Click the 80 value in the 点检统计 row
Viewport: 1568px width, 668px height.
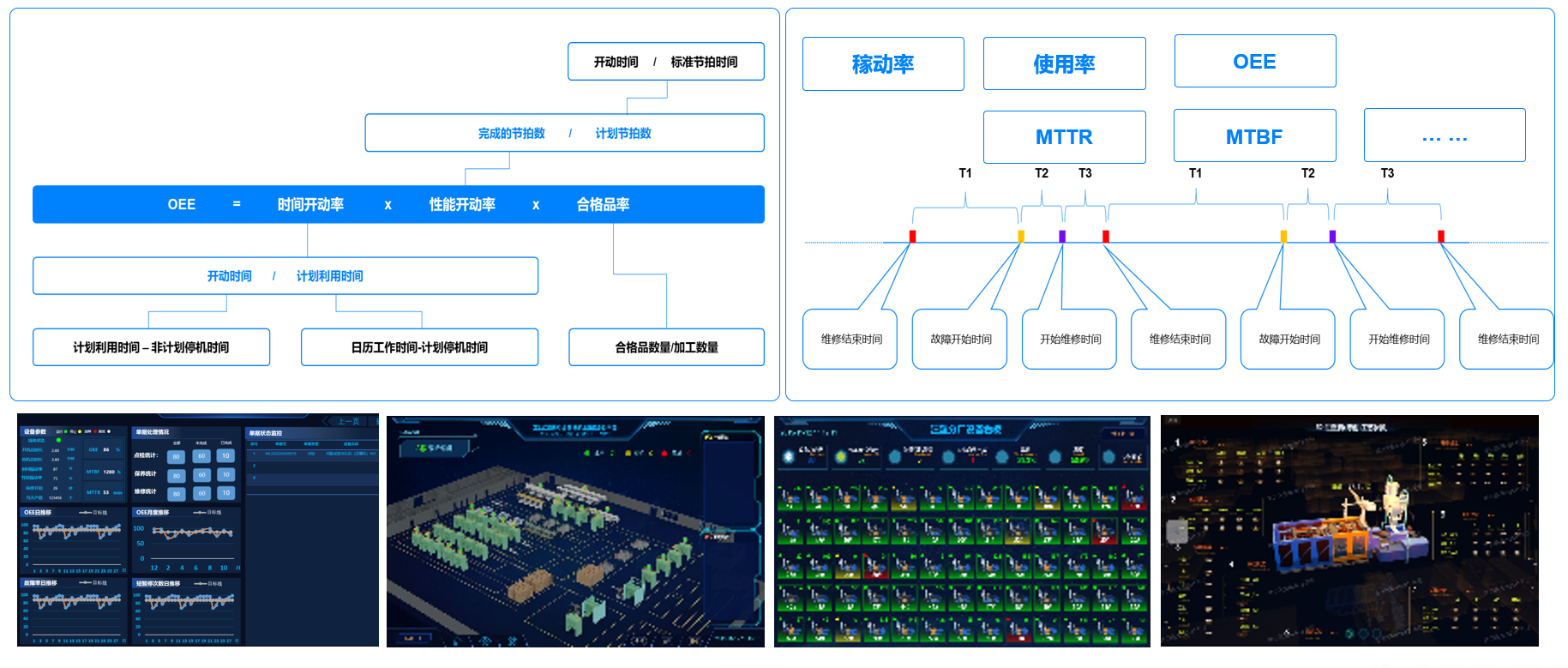176,456
